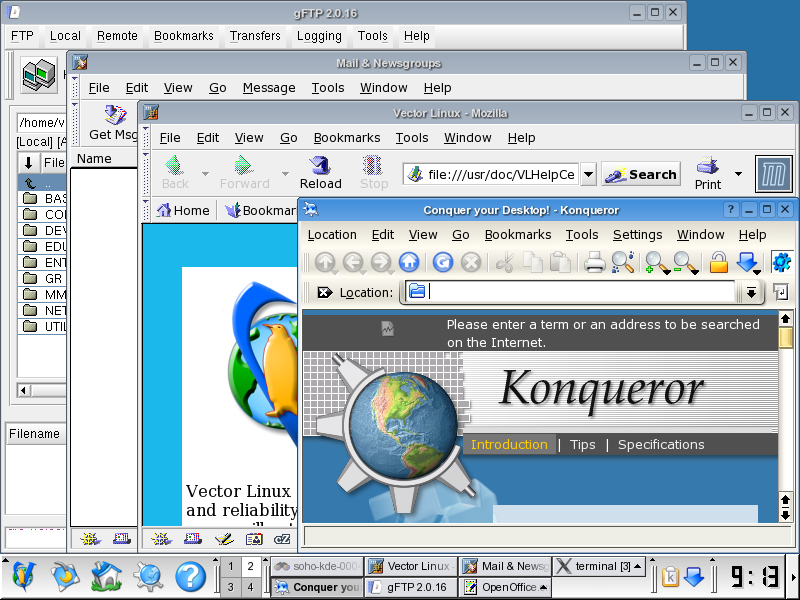Image resolution: width=800 pixels, height=600 pixels.
Task: Clear the Konqueror location bar
Action: click(x=324, y=292)
